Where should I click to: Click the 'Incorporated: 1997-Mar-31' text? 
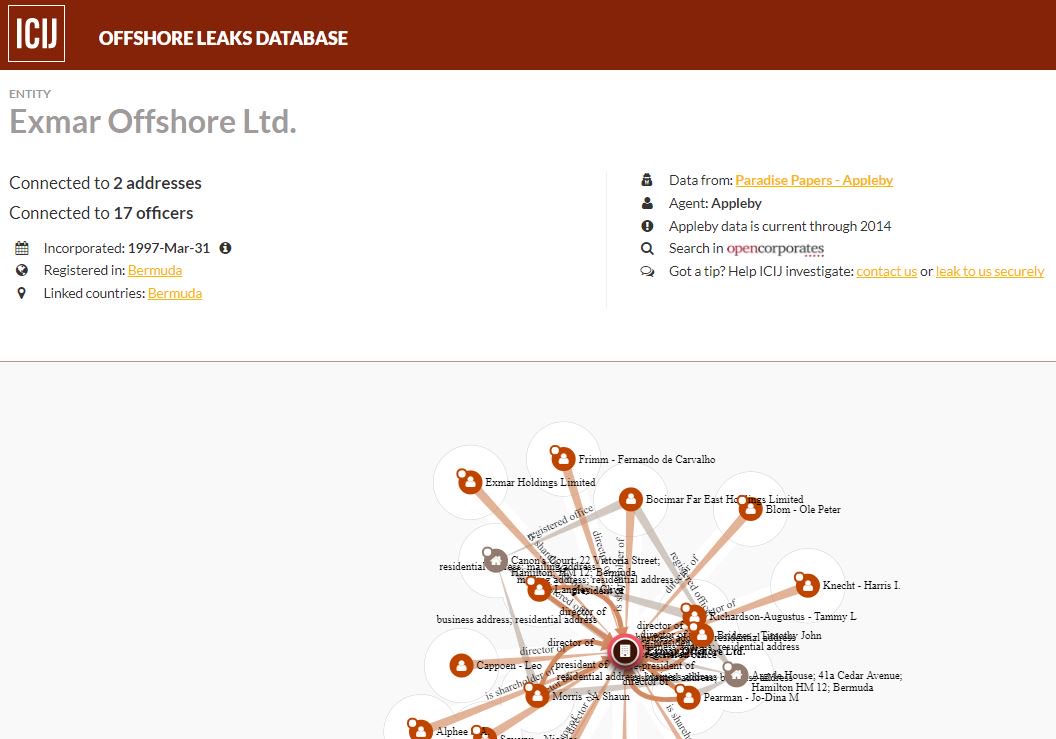click(127, 248)
